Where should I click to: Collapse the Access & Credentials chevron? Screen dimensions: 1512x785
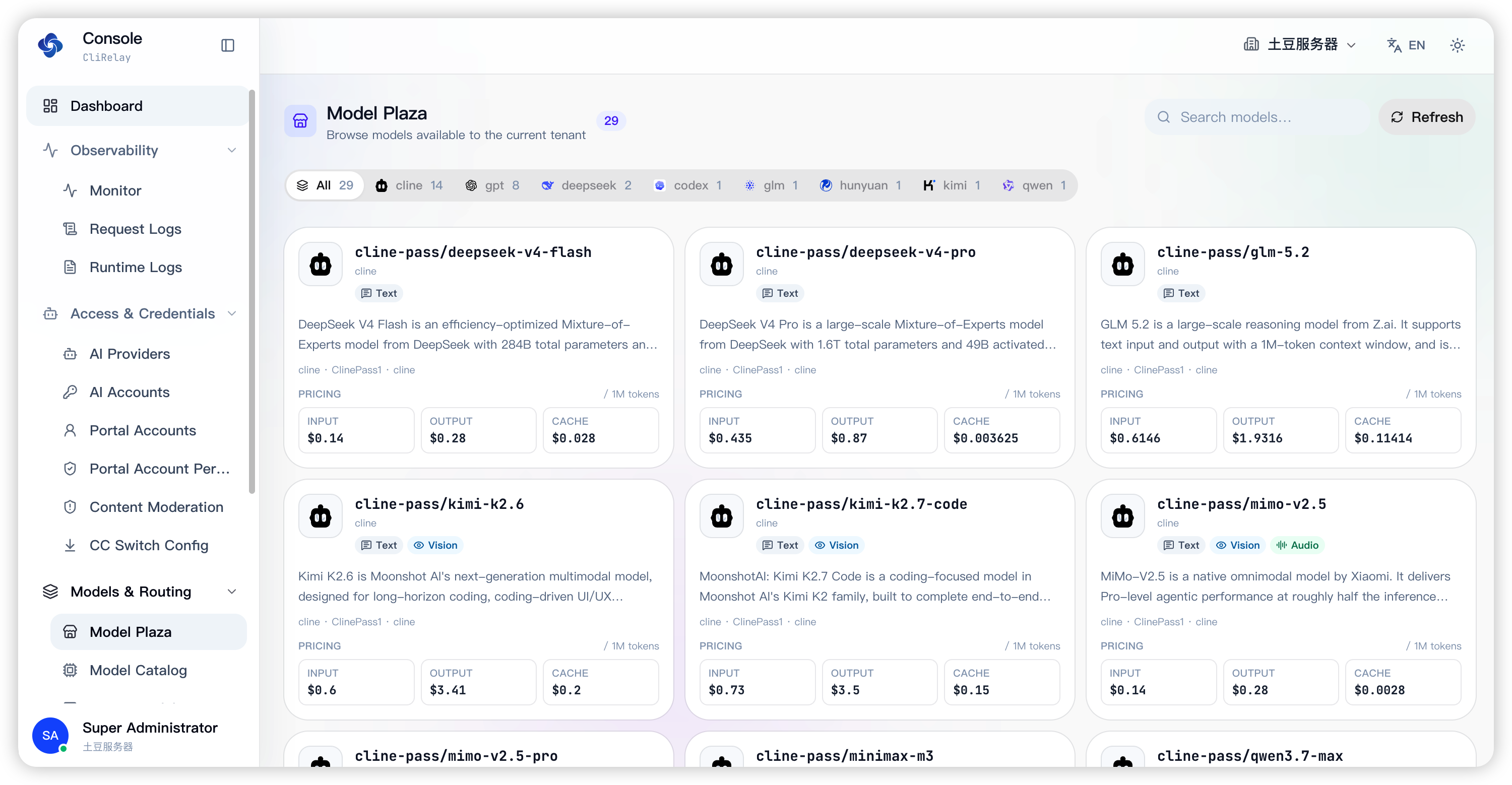tap(232, 313)
